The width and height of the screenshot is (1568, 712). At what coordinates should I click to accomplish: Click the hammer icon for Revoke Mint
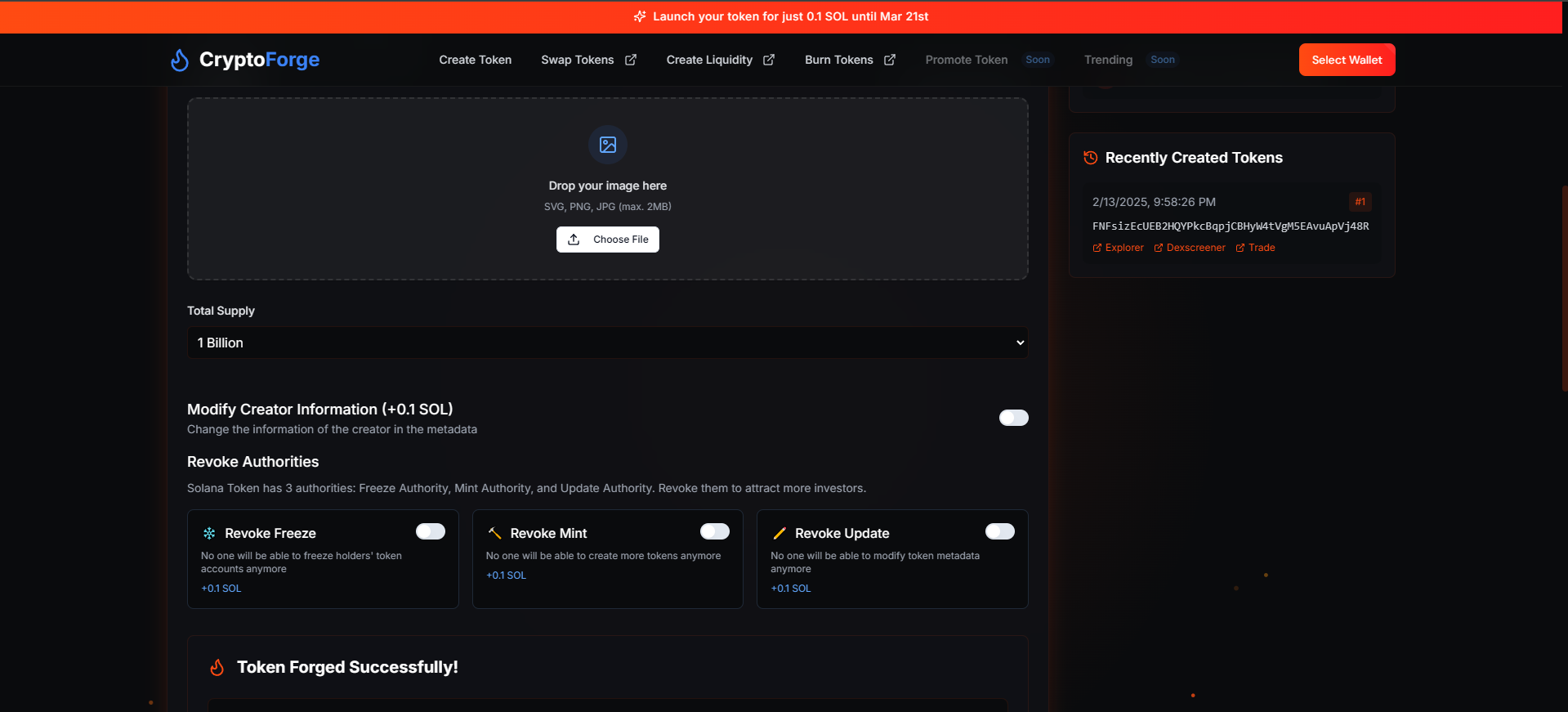pos(494,533)
